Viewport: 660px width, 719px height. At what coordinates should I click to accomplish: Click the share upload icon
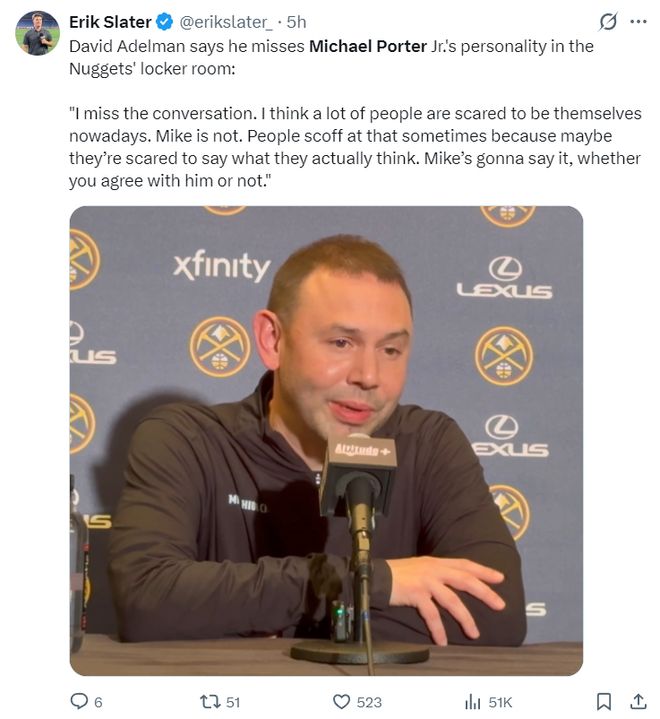(638, 702)
